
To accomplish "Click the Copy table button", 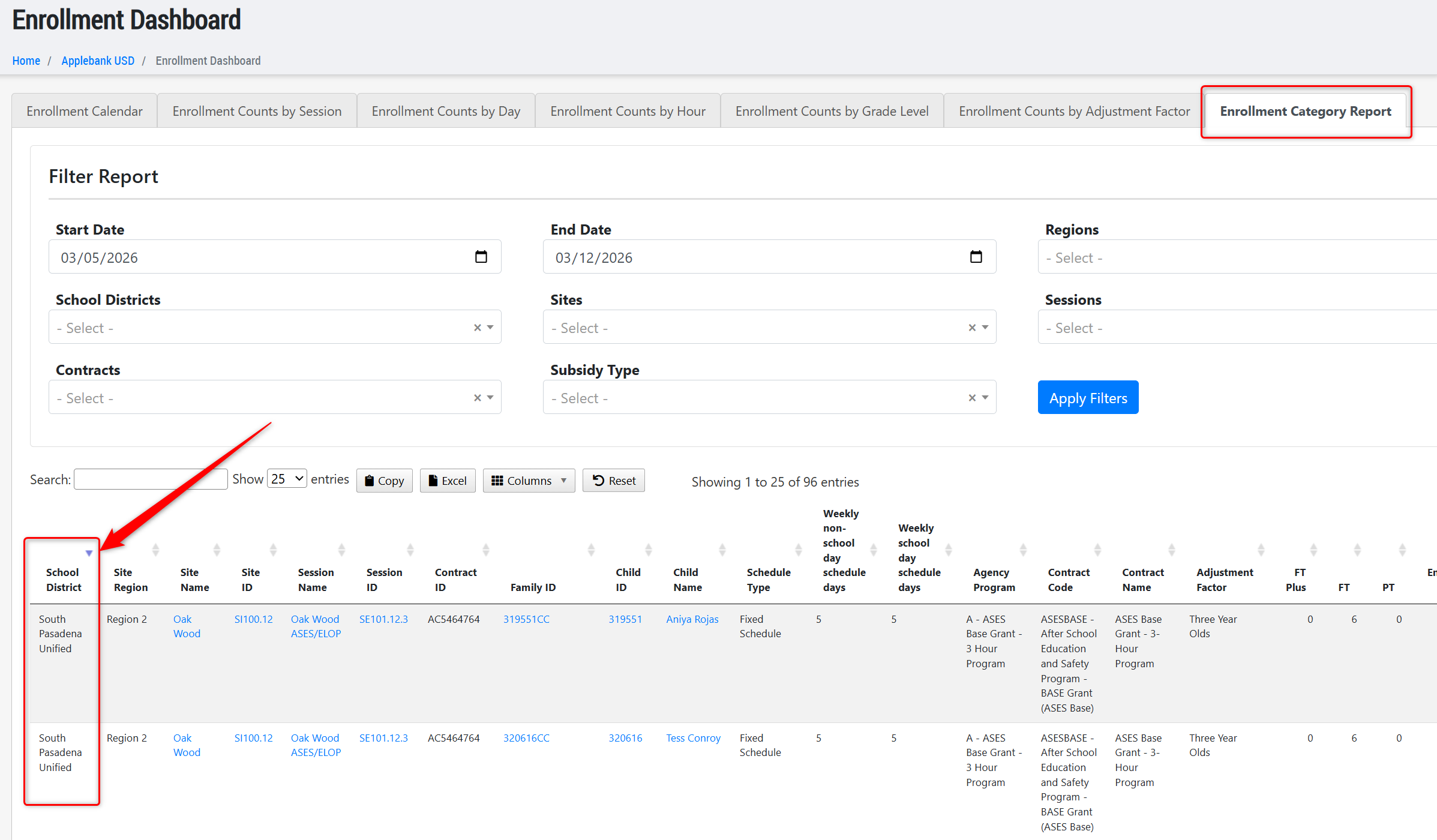I will click(x=384, y=481).
